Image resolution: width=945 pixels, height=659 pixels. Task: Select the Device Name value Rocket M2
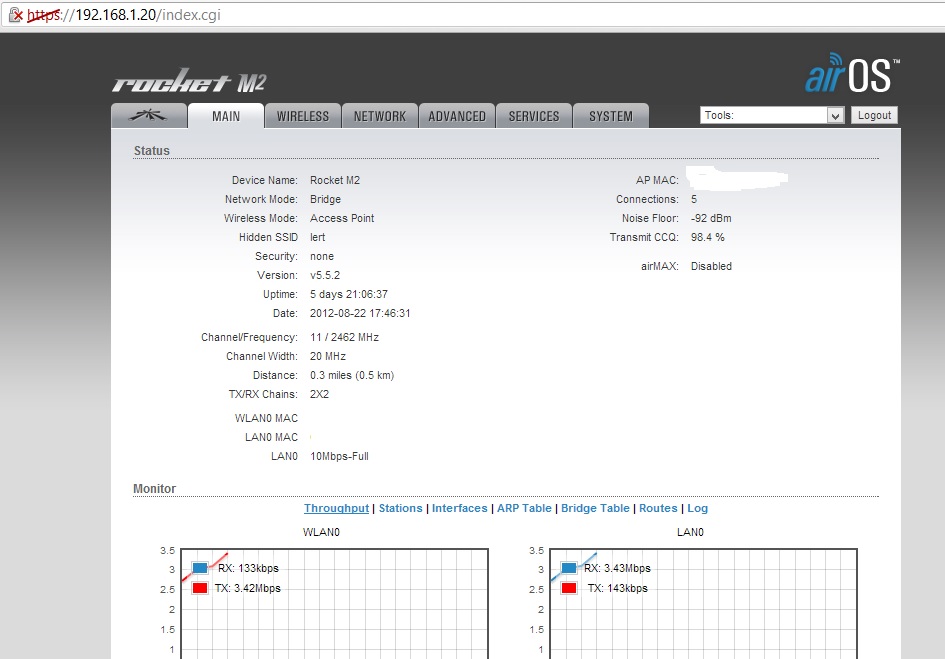[x=335, y=180]
